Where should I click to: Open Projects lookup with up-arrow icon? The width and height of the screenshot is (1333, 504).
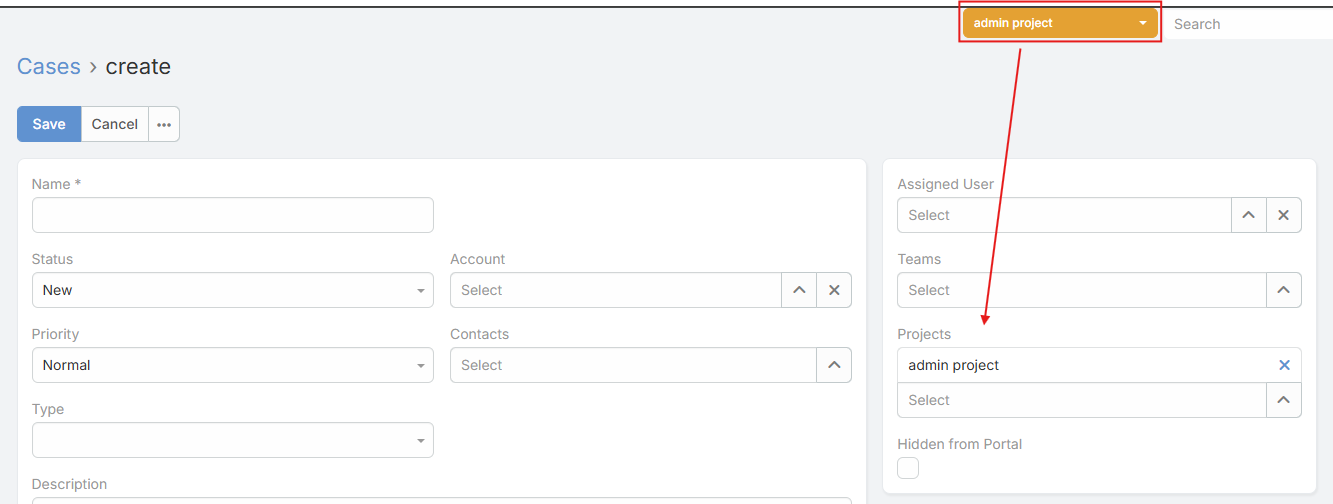tap(1284, 400)
